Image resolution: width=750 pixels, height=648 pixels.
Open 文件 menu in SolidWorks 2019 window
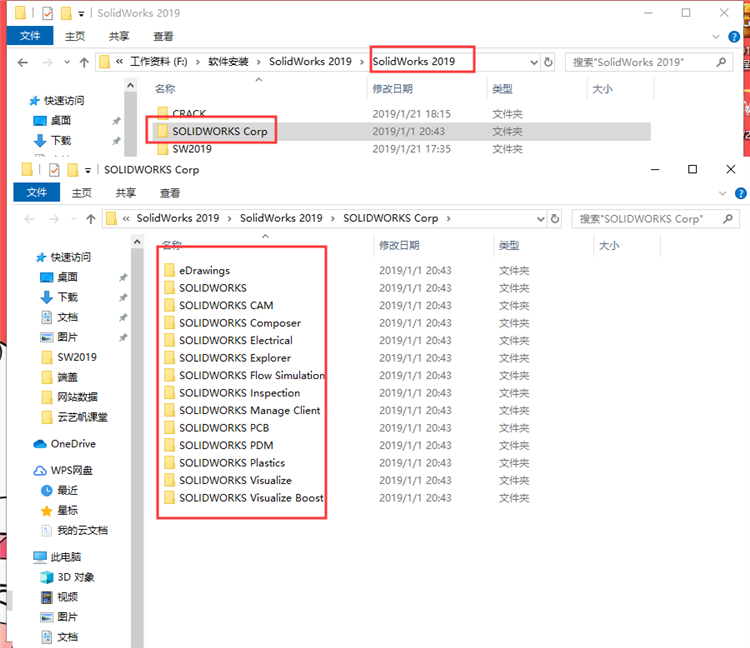30,36
